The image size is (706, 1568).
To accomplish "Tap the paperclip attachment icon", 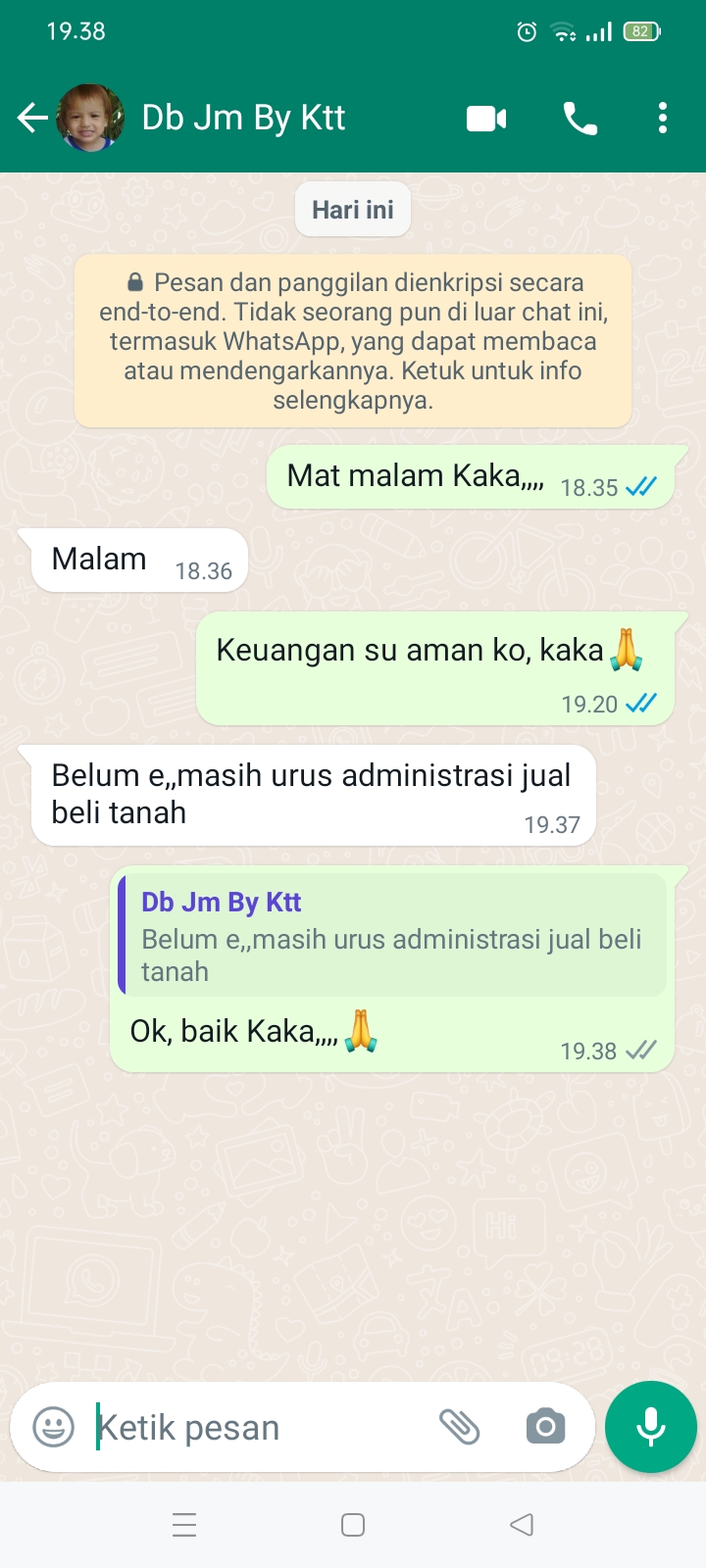I will pyautogui.click(x=459, y=1427).
